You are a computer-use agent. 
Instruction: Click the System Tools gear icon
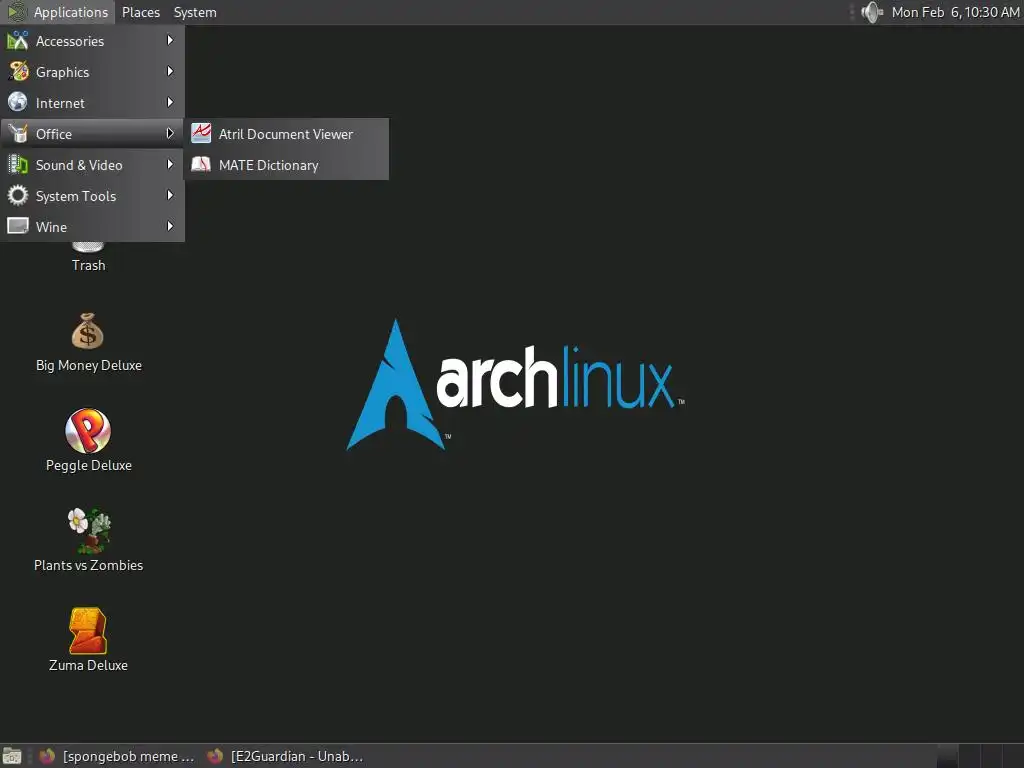18,195
